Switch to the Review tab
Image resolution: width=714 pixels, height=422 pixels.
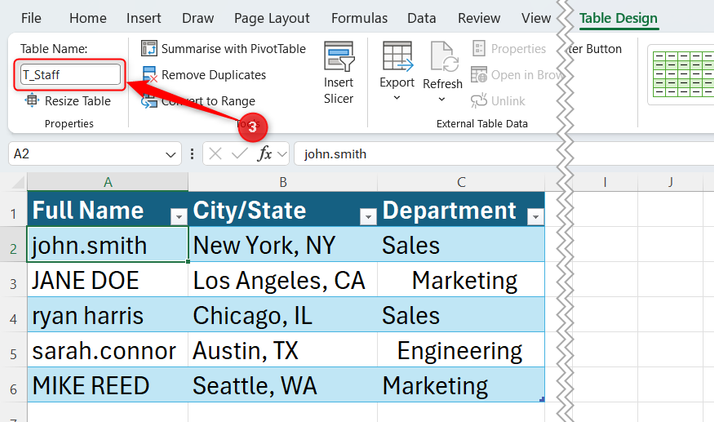tap(479, 18)
